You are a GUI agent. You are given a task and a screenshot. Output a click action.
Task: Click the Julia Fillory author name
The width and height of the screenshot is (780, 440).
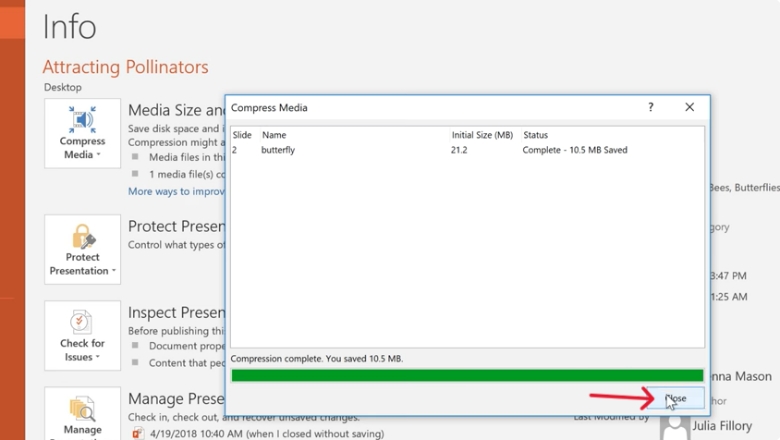[x=722, y=426]
